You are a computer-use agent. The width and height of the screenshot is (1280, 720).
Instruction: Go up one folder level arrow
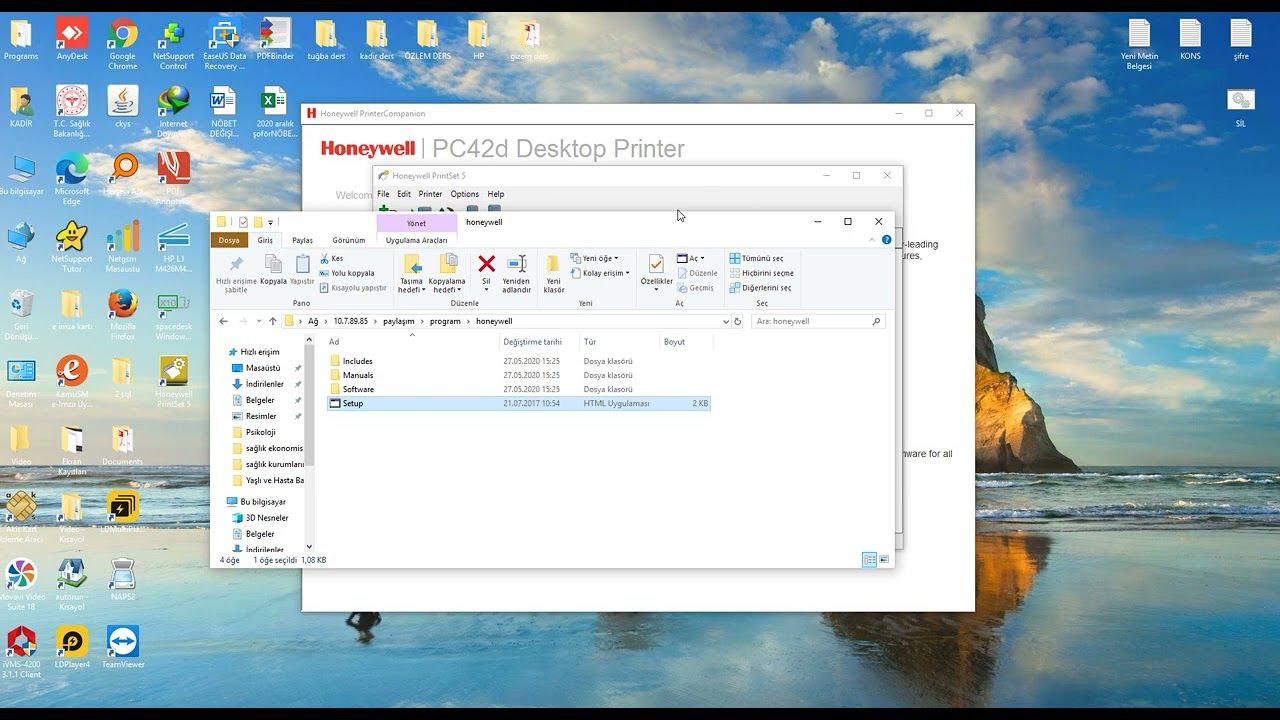point(272,321)
